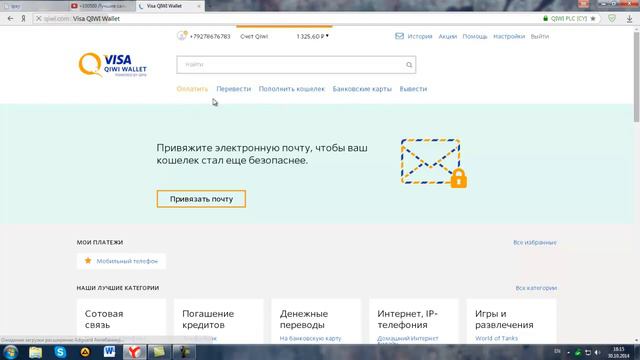Screen dimensions: 640x360
Task: Open Skype from the taskbar
Action: [x=60, y=352]
